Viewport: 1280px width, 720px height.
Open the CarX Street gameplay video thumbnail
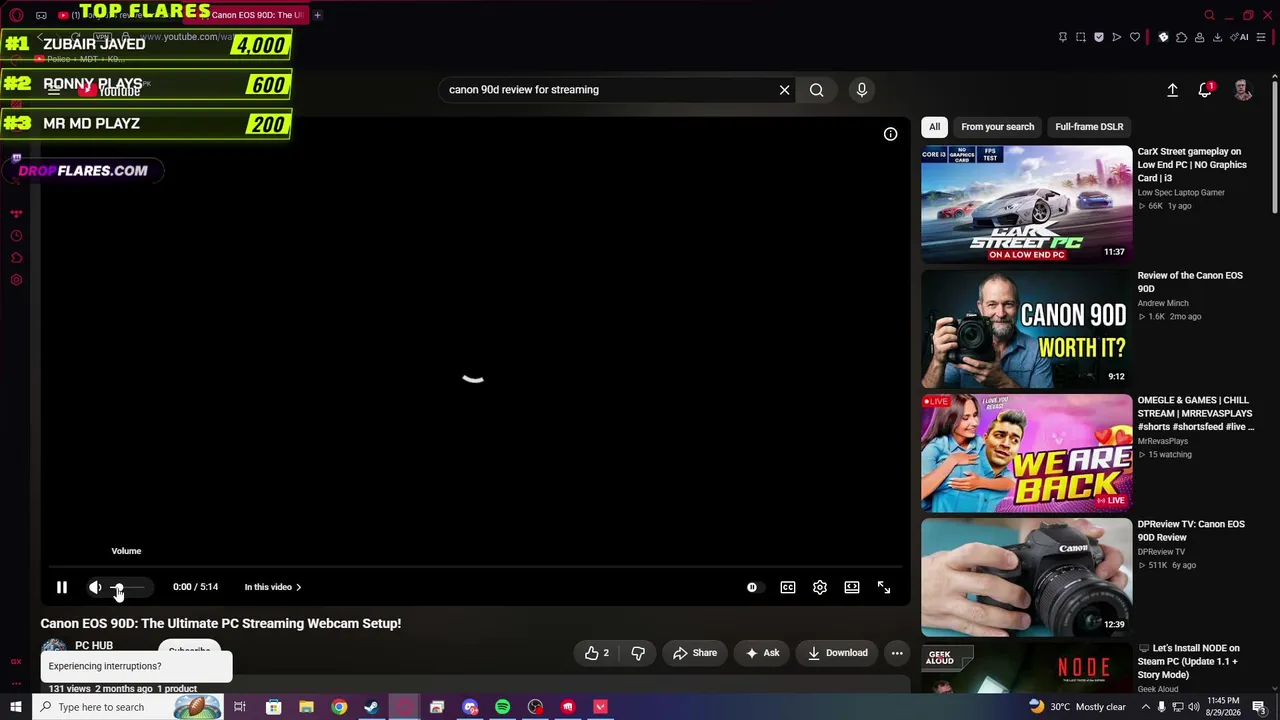click(x=1027, y=204)
